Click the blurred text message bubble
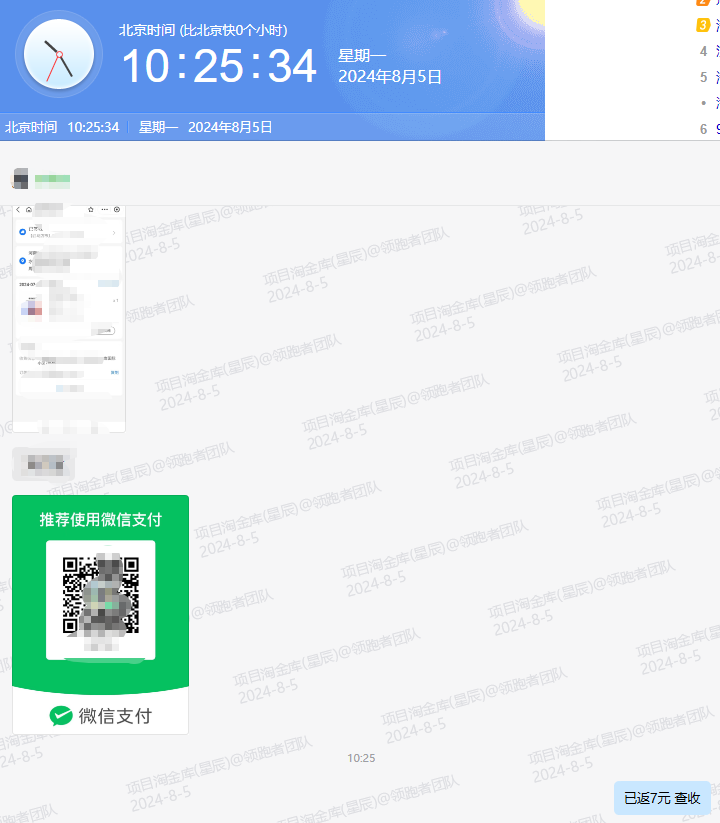720x823 pixels. pyautogui.click(x=44, y=463)
